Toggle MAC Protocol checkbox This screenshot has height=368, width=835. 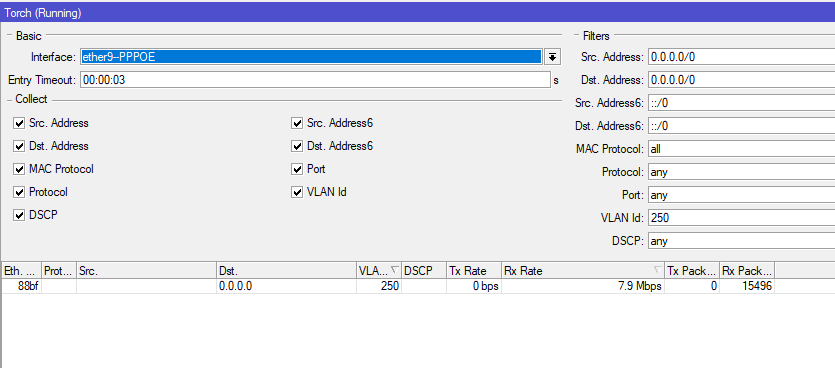click(19, 169)
